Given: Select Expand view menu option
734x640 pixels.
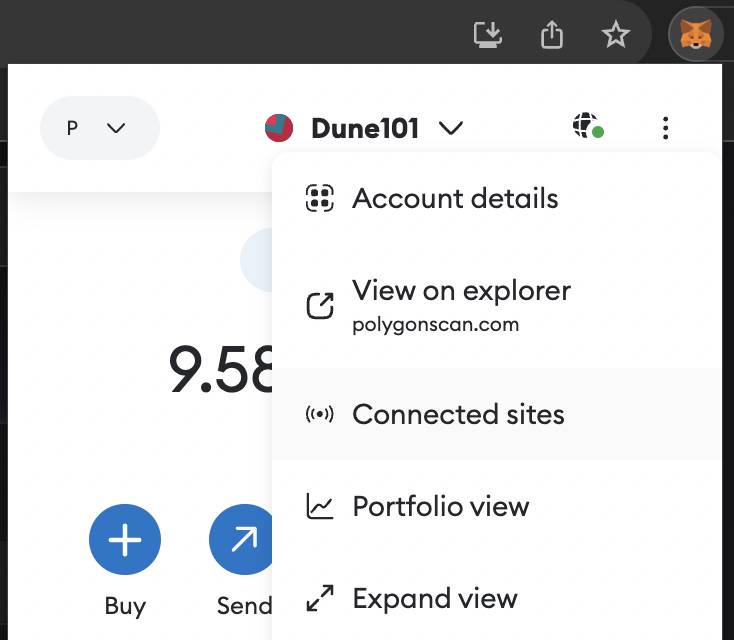Looking at the screenshot, I should point(497,598).
